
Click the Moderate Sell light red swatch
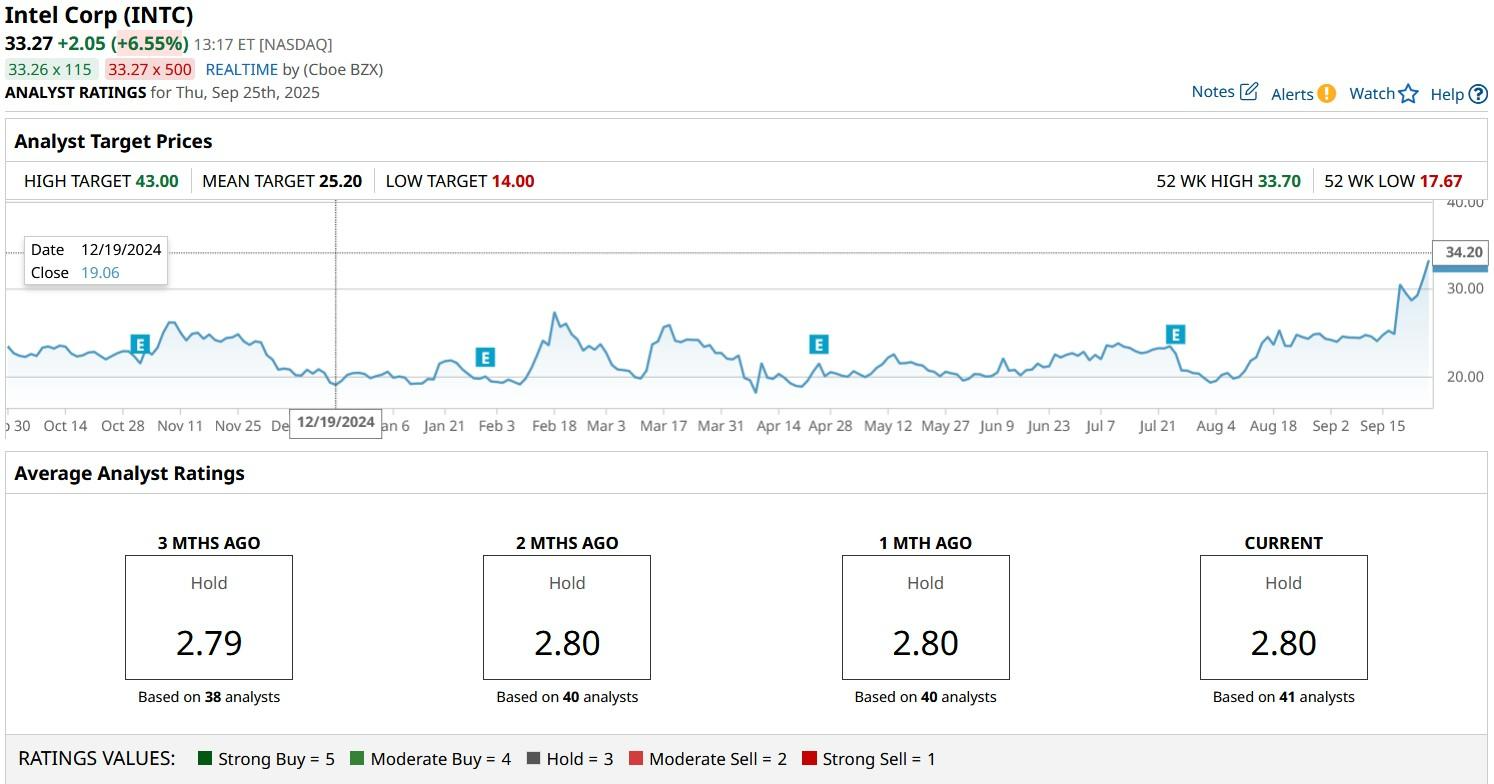(x=636, y=759)
